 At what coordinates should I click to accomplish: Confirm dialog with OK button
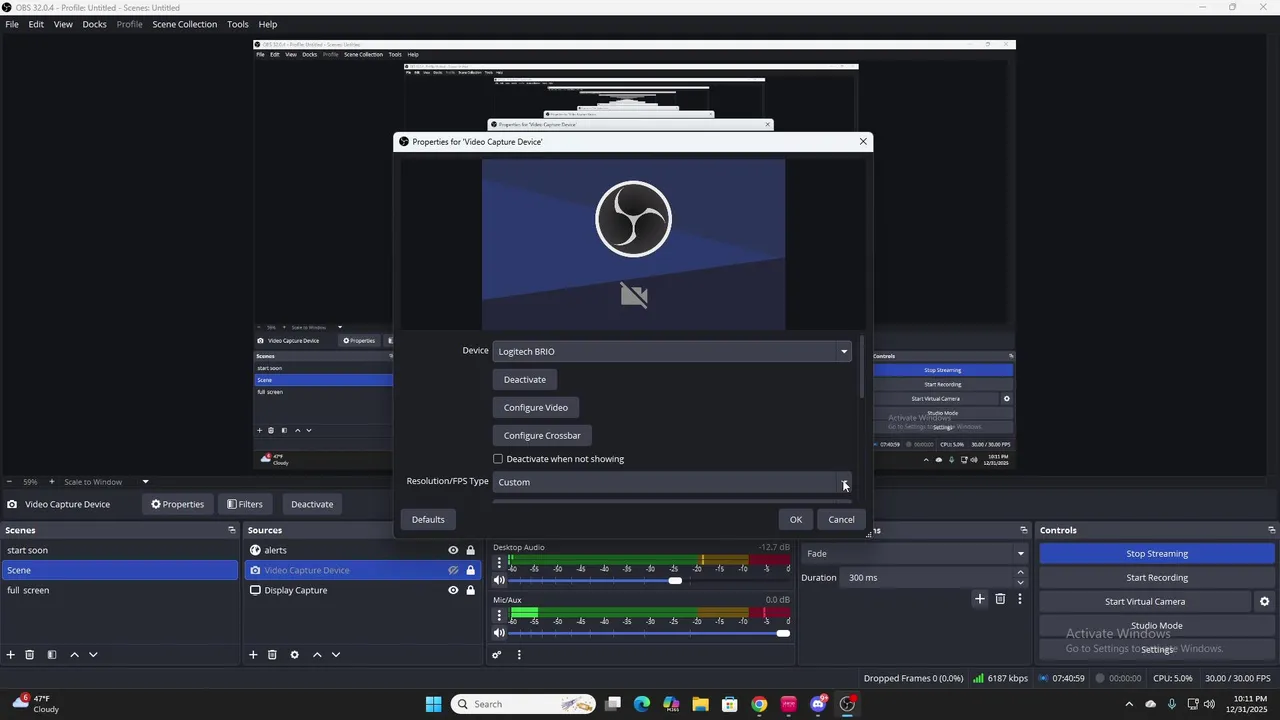point(796,519)
